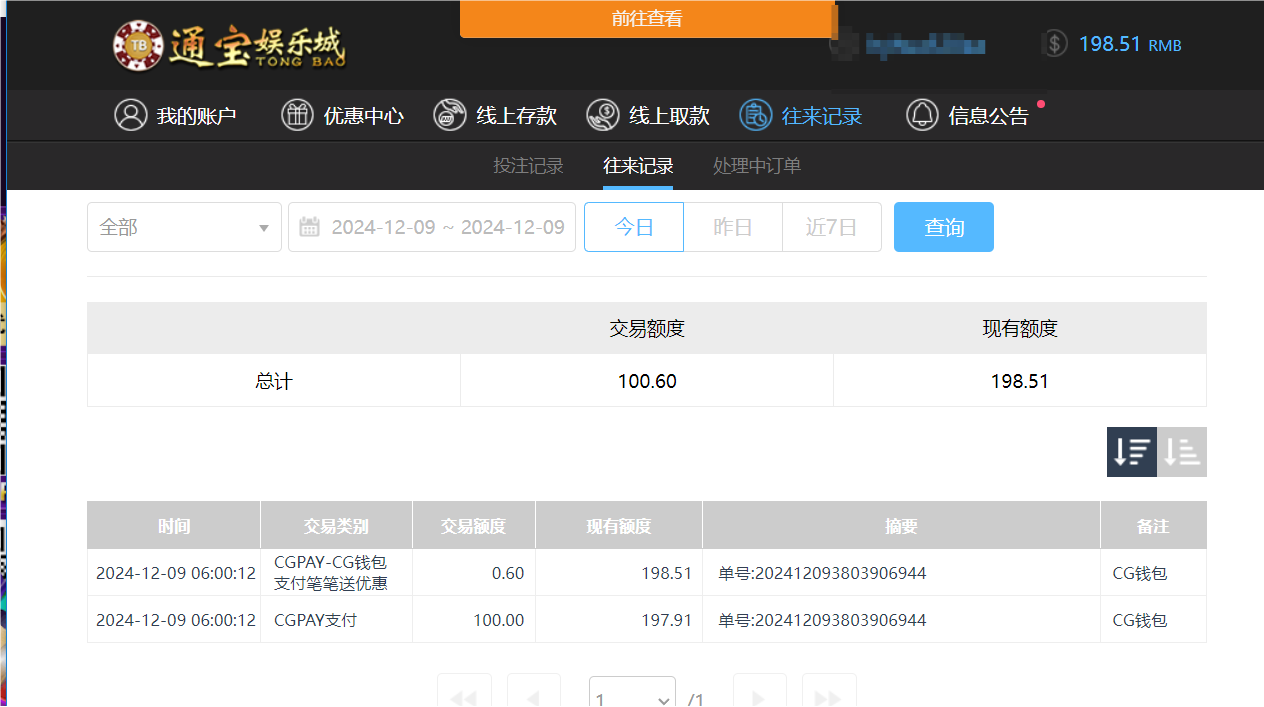The height and width of the screenshot is (707, 1264).
Task: Click the 线上存款 deposit icon
Action: point(449,115)
